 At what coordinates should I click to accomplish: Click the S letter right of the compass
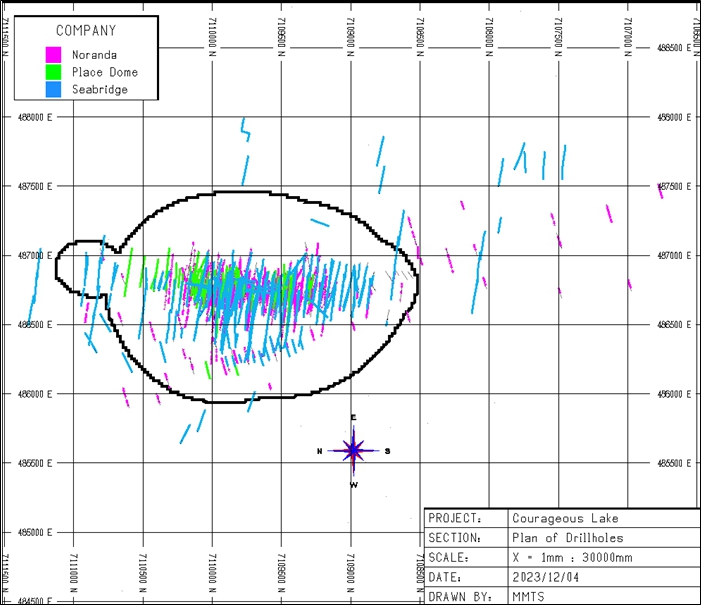[x=387, y=451]
